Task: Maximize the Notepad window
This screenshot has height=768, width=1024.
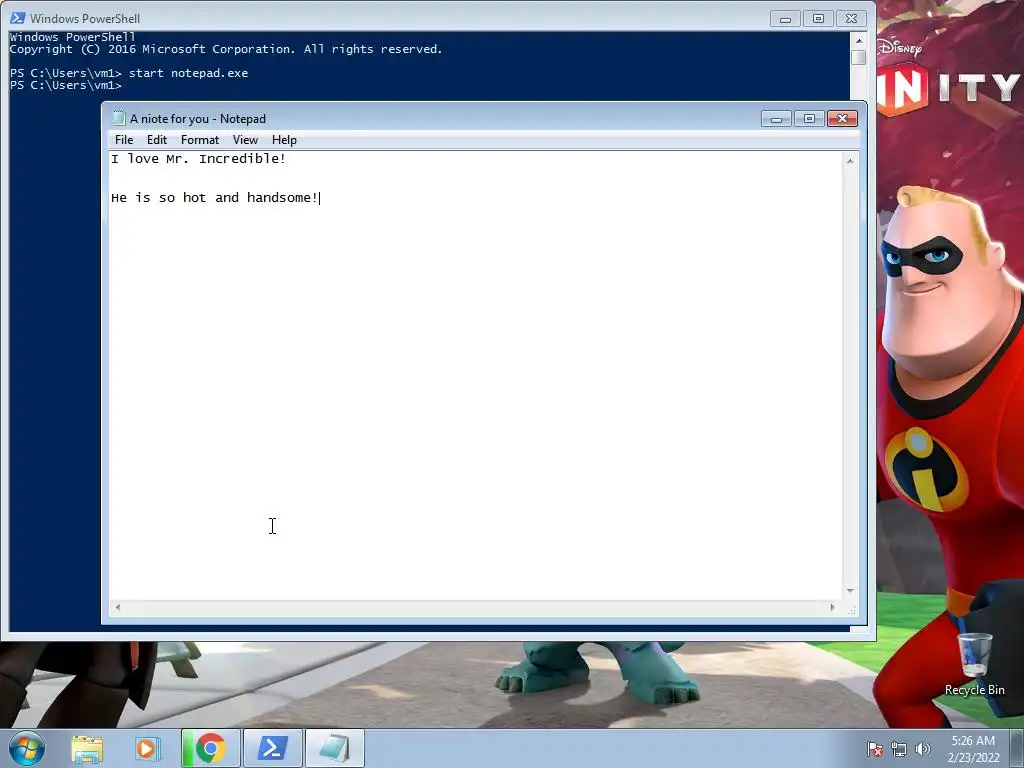Action: coord(809,119)
